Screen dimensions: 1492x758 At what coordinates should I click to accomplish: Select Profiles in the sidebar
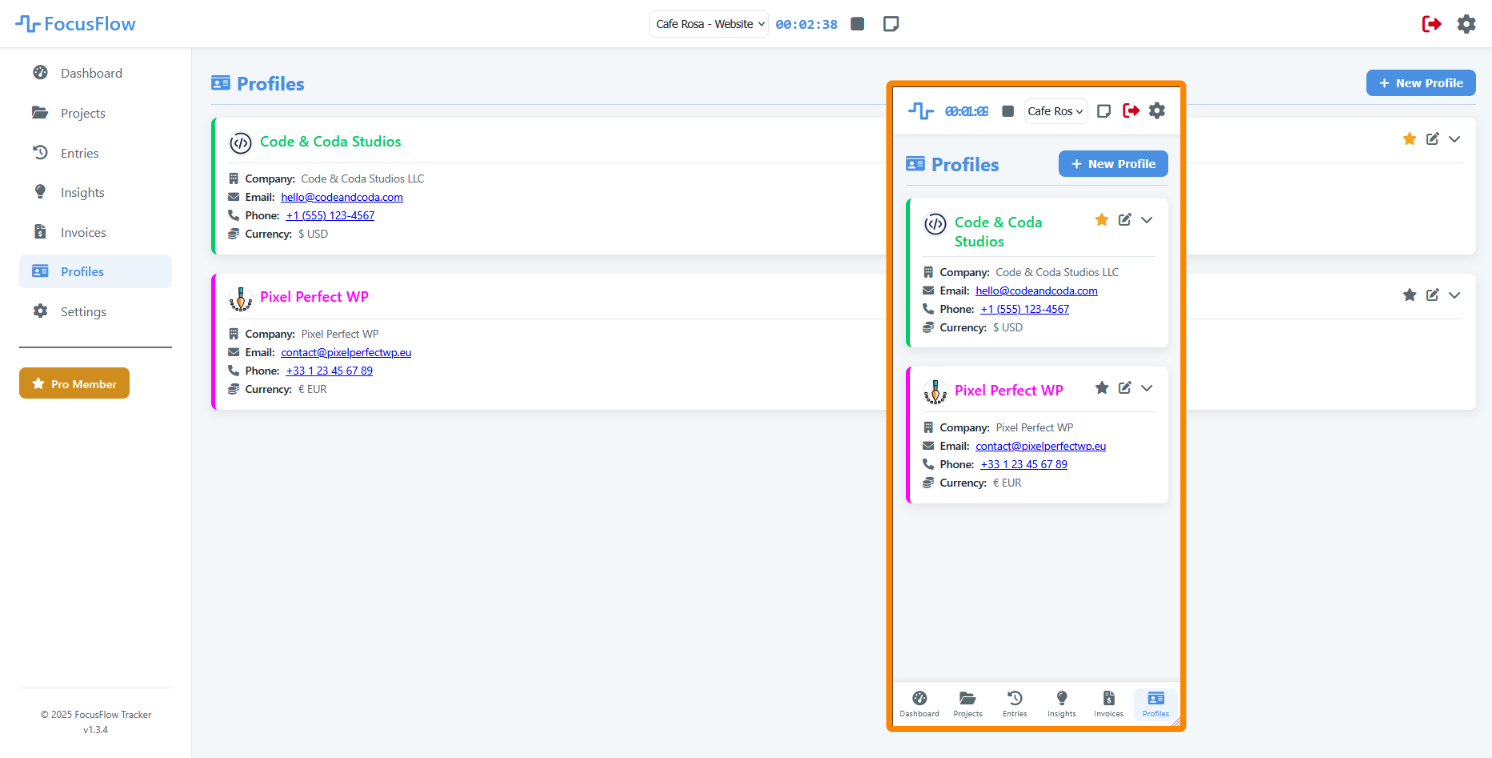coord(95,272)
